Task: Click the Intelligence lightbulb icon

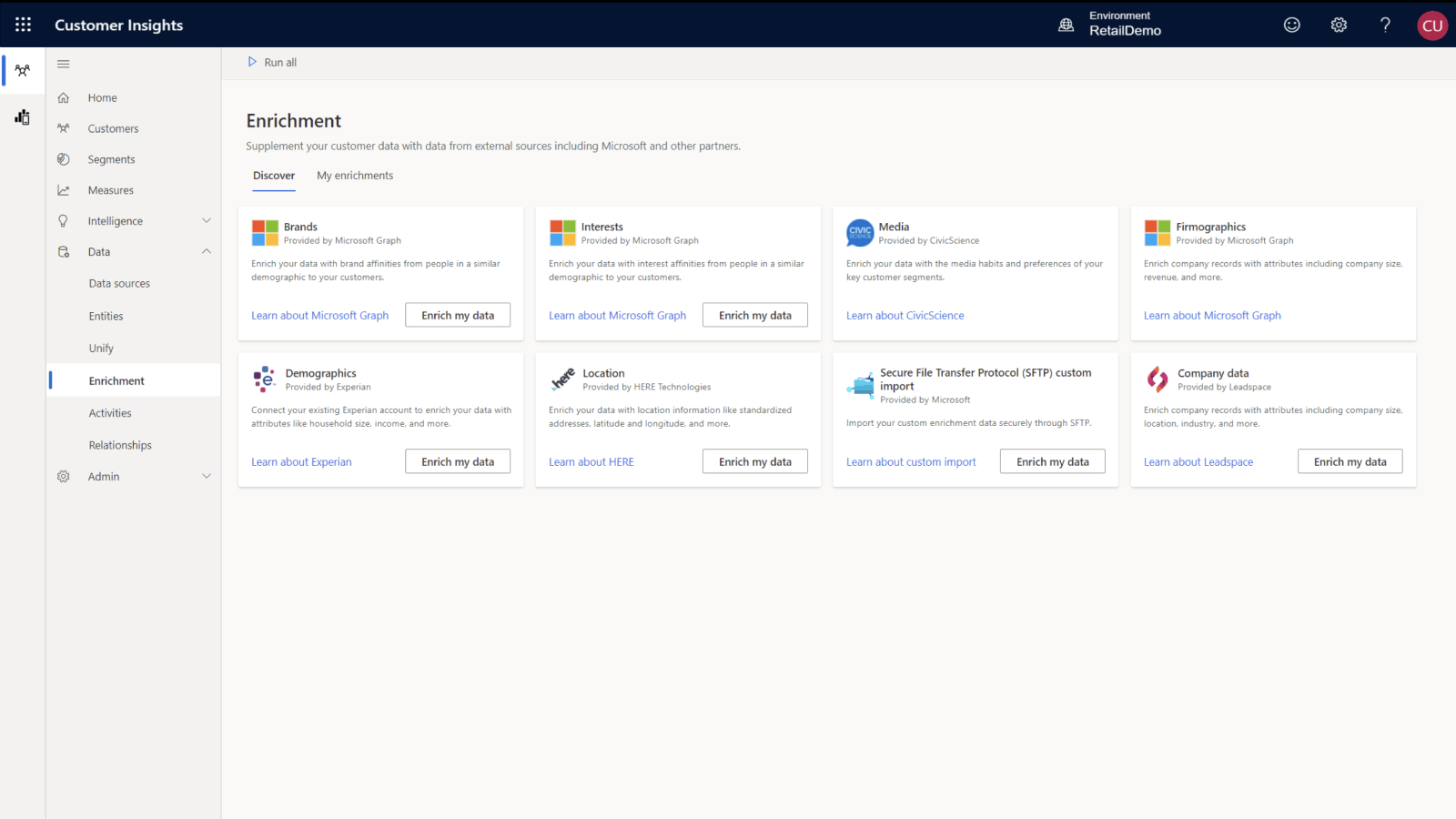Action: coord(63,221)
